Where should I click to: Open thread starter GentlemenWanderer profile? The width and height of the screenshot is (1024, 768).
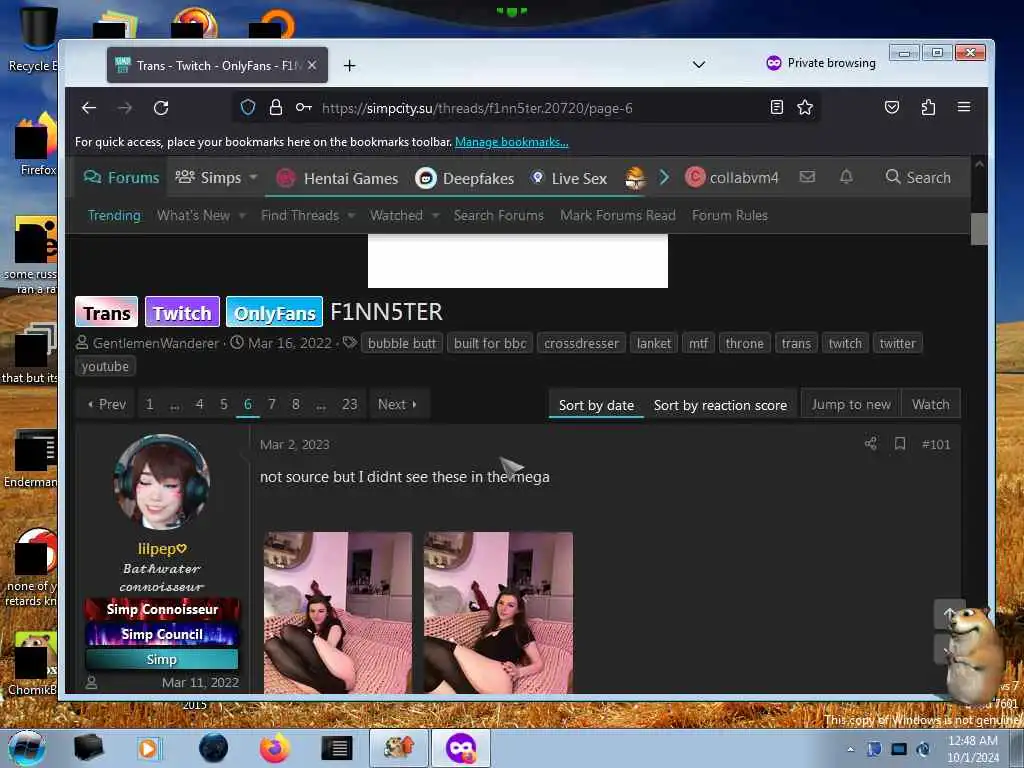155,343
